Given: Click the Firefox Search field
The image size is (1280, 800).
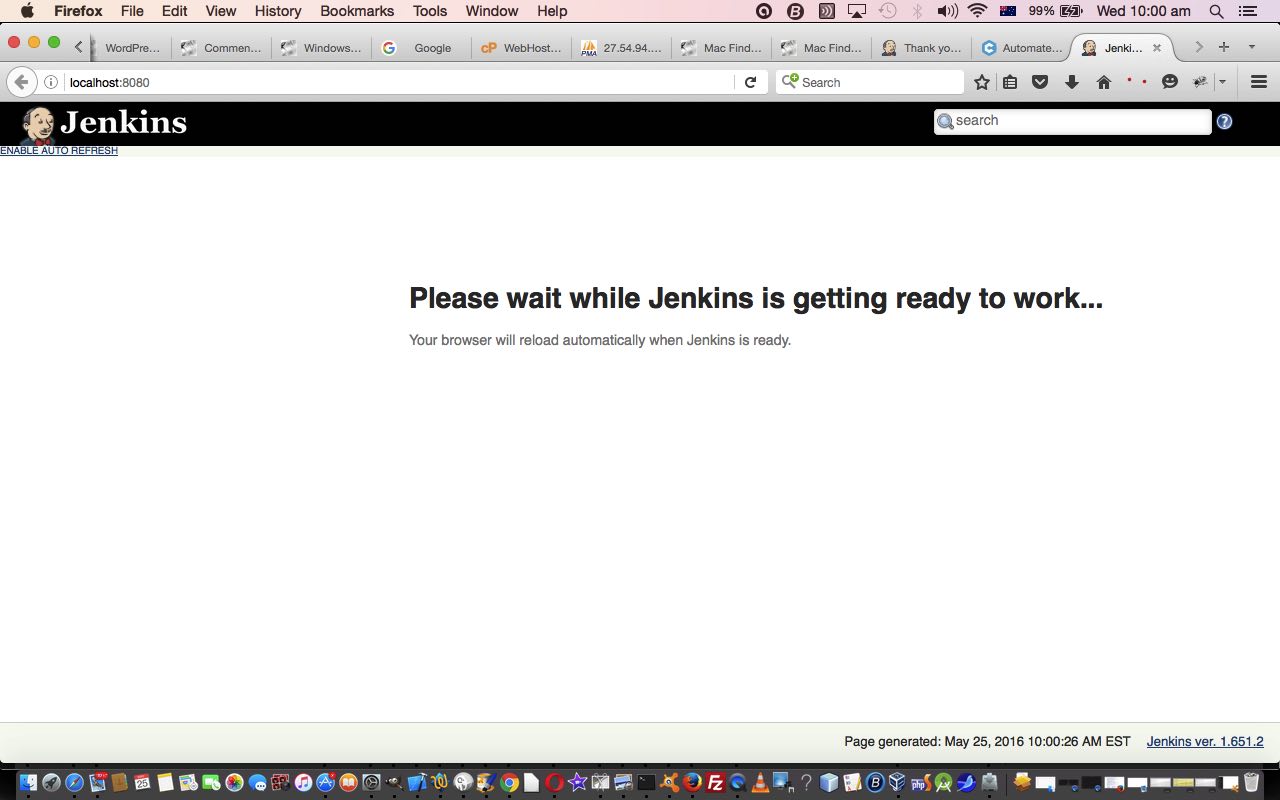Looking at the screenshot, I should click(x=870, y=82).
